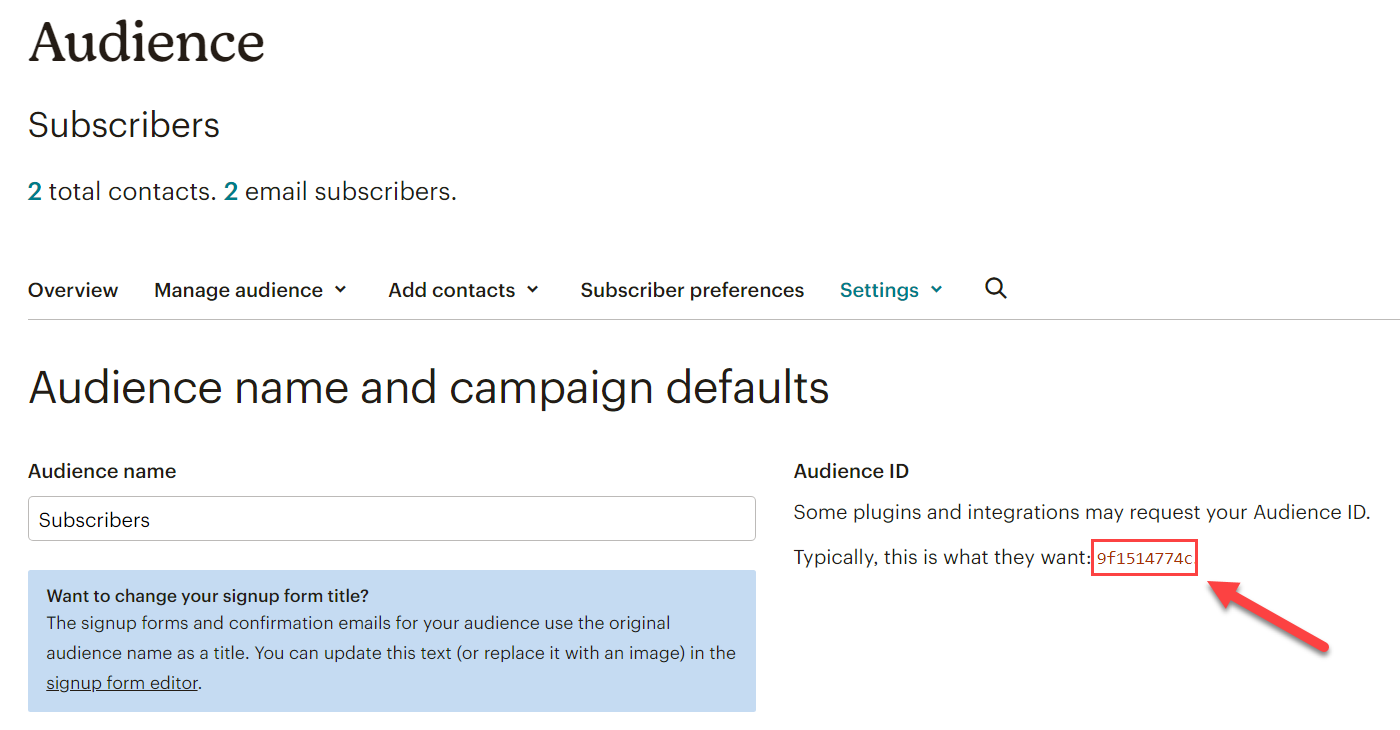Click the total contacts number 2
The width and height of the screenshot is (1400, 730).
click(35, 192)
